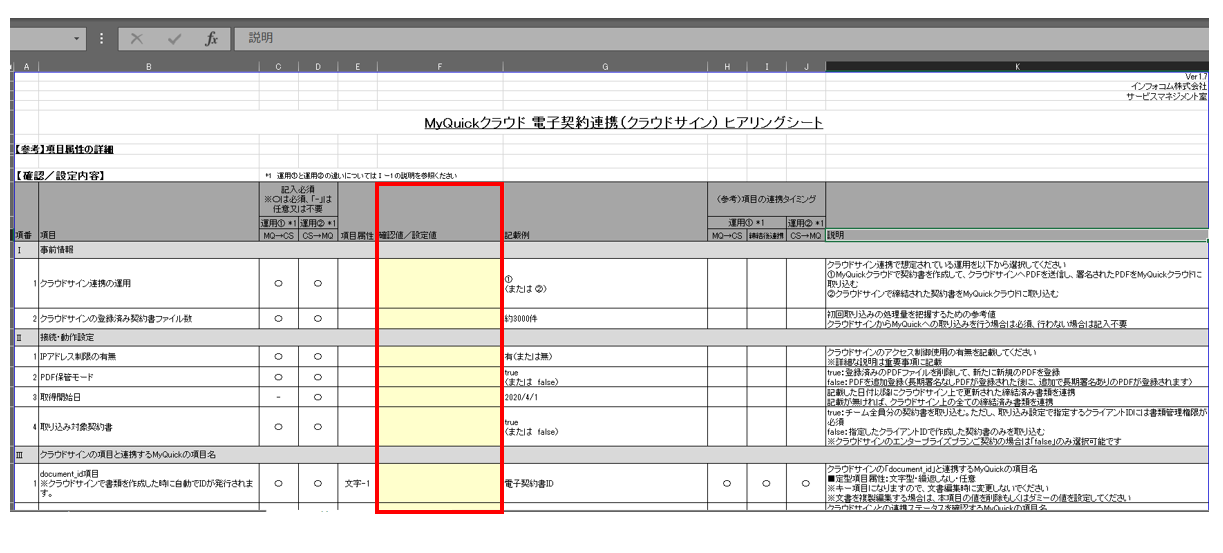Click the 取り込み対象契約書 item cell
1223x553 pixels.
[x=148, y=427]
